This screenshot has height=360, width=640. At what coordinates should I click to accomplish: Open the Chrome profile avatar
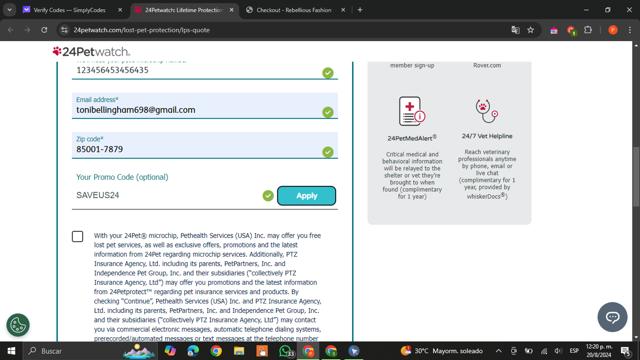tap(613, 30)
